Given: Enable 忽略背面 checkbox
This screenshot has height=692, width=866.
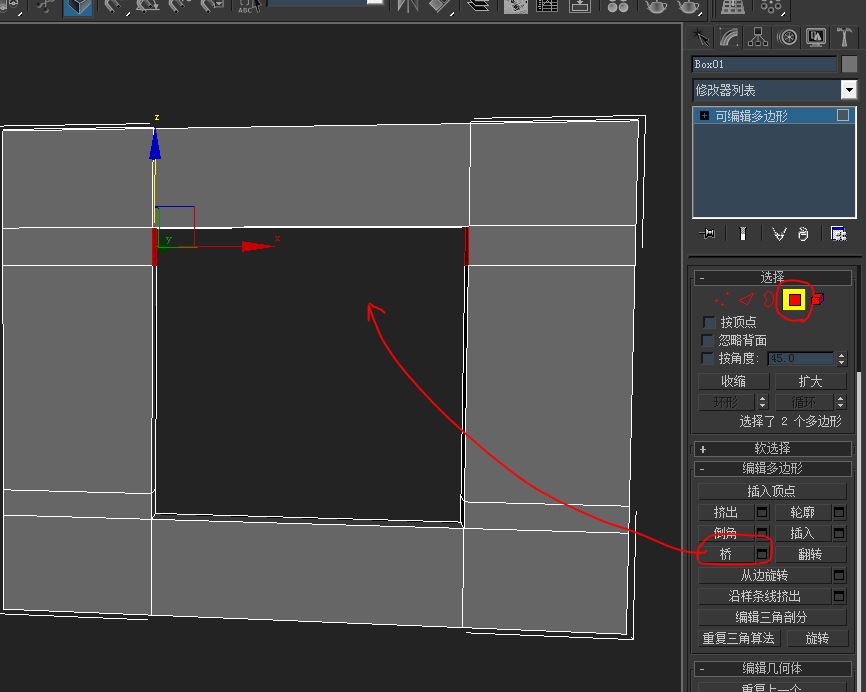Looking at the screenshot, I should tap(707, 340).
